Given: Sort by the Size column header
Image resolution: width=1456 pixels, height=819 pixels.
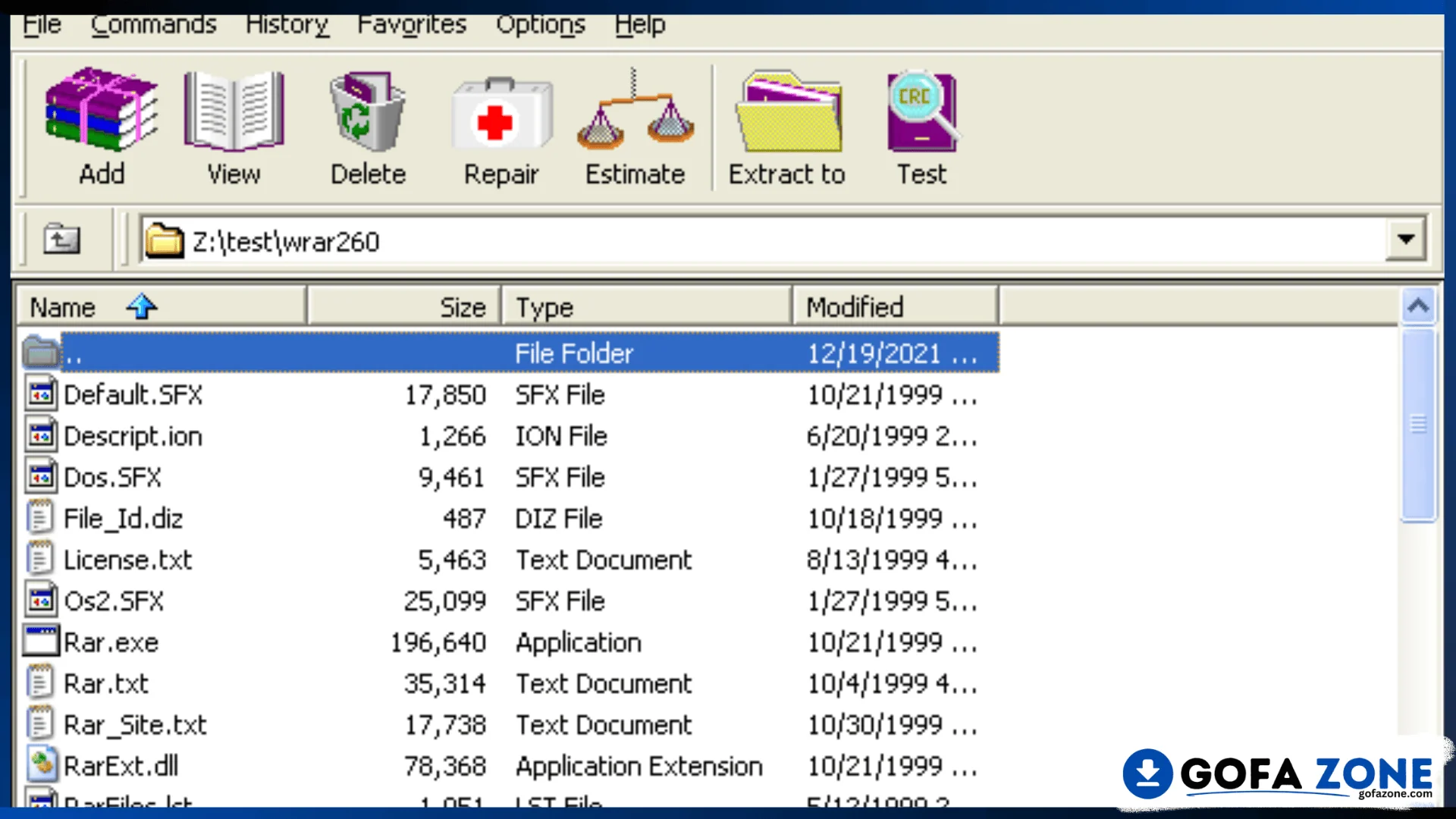Looking at the screenshot, I should [x=404, y=306].
